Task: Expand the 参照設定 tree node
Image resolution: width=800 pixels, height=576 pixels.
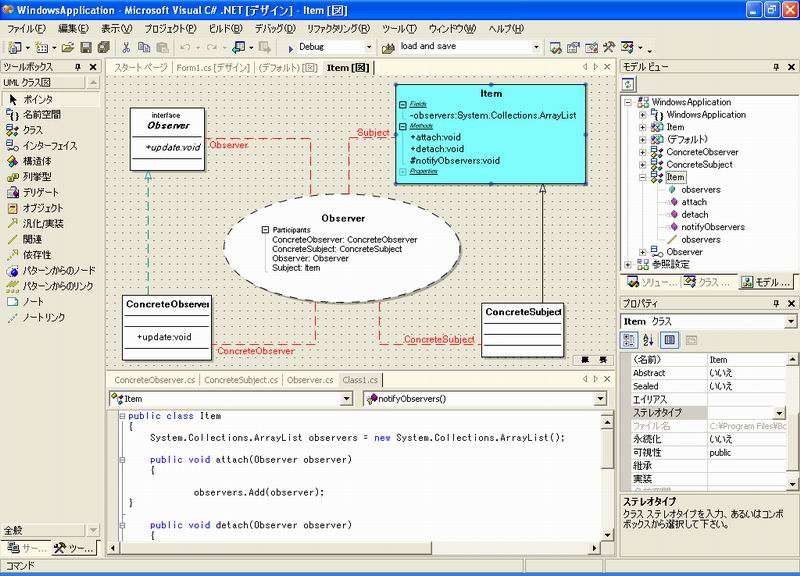Action: point(628,264)
